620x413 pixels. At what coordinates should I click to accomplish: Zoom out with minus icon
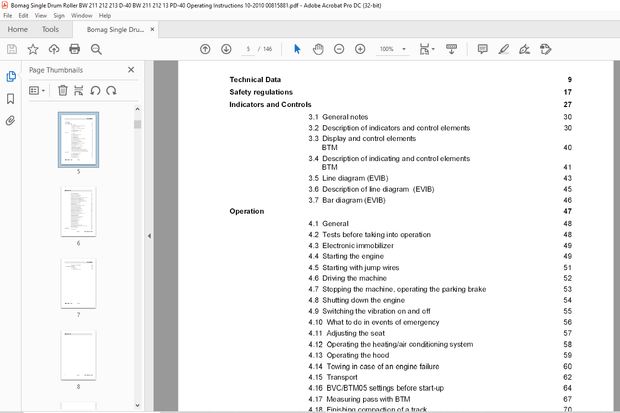[339, 49]
